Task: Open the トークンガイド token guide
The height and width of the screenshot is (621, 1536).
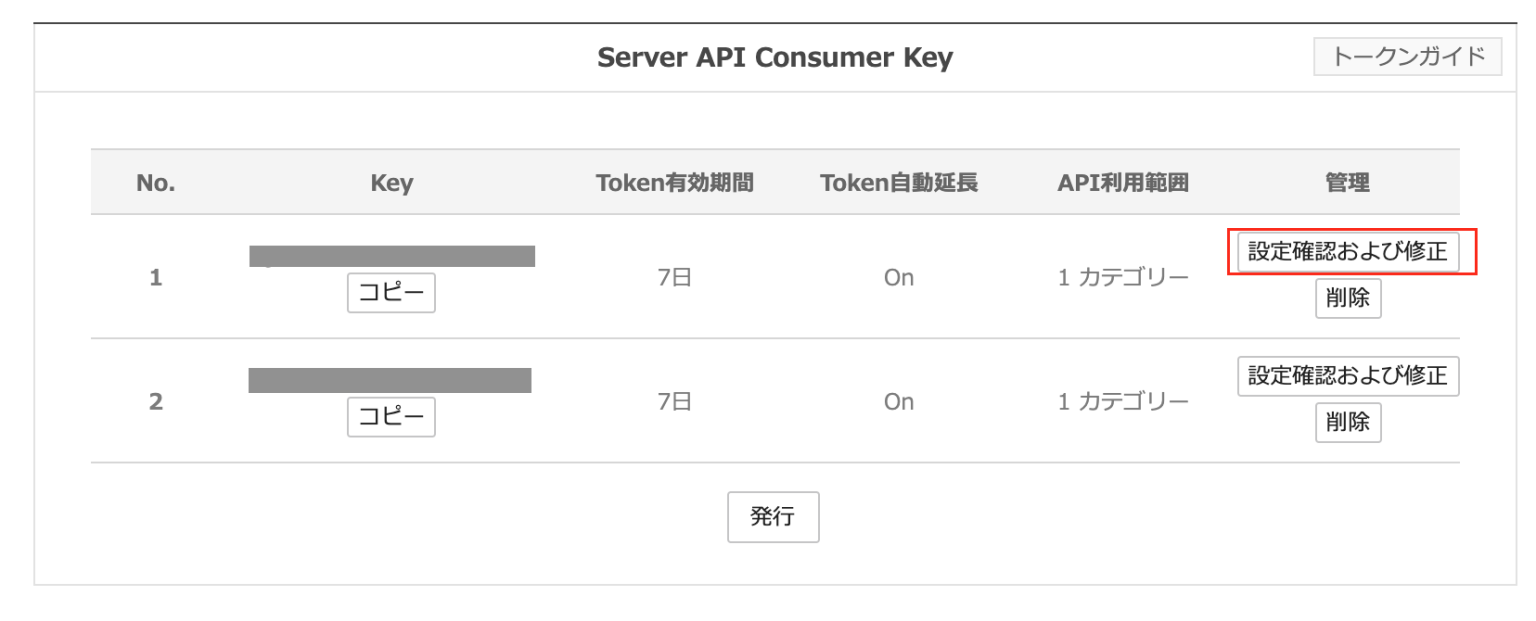Action: 1407,56
